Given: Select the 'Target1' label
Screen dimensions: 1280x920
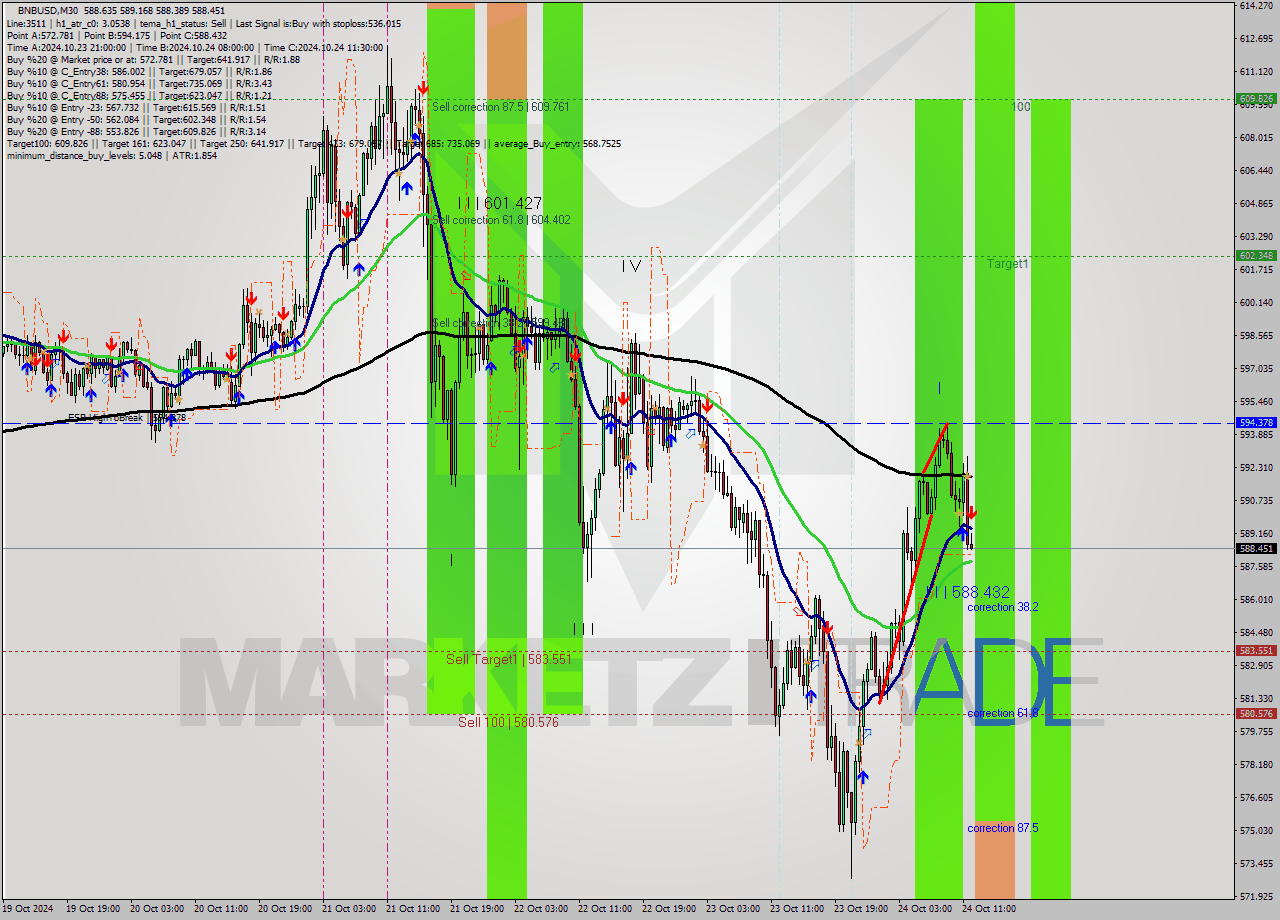Looking at the screenshot, I should [x=1007, y=264].
